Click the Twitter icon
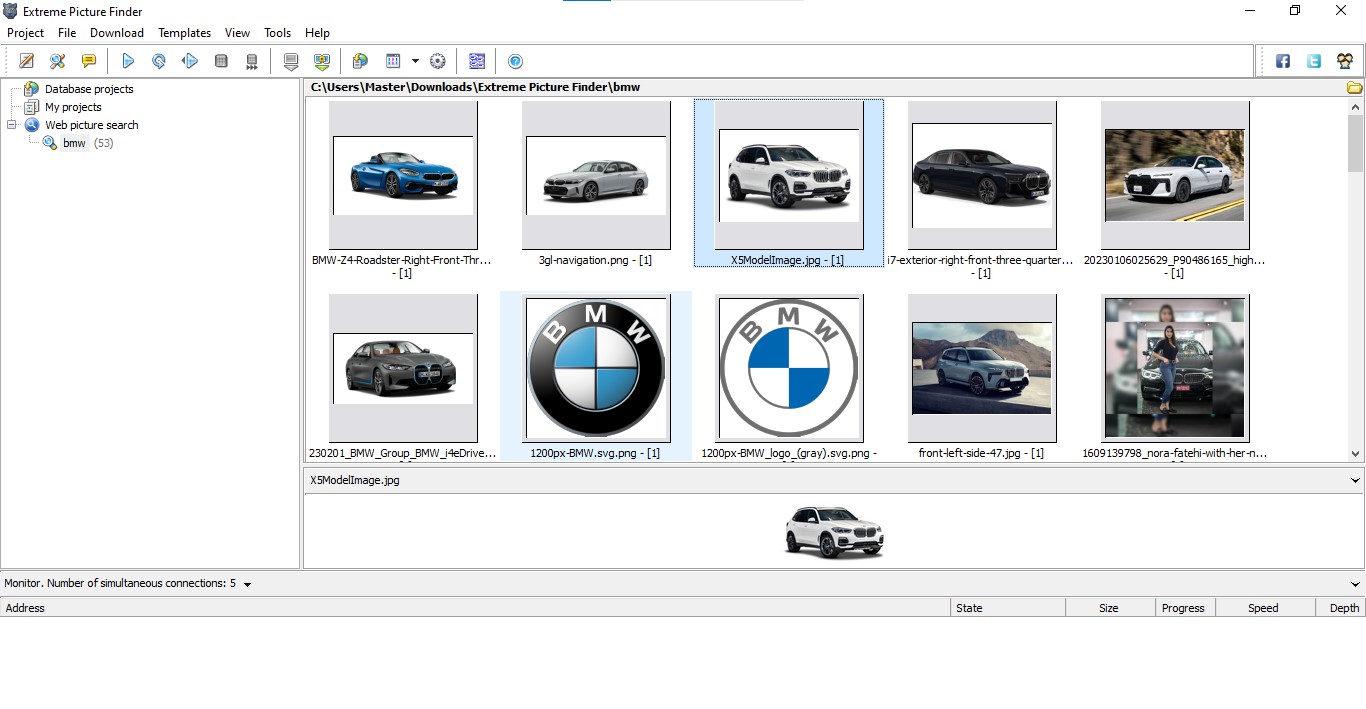The width and height of the screenshot is (1366, 709). [1314, 61]
